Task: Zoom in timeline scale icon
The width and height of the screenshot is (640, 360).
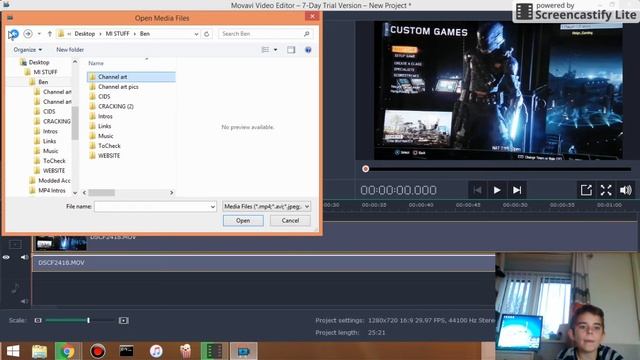Action: [124, 321]
